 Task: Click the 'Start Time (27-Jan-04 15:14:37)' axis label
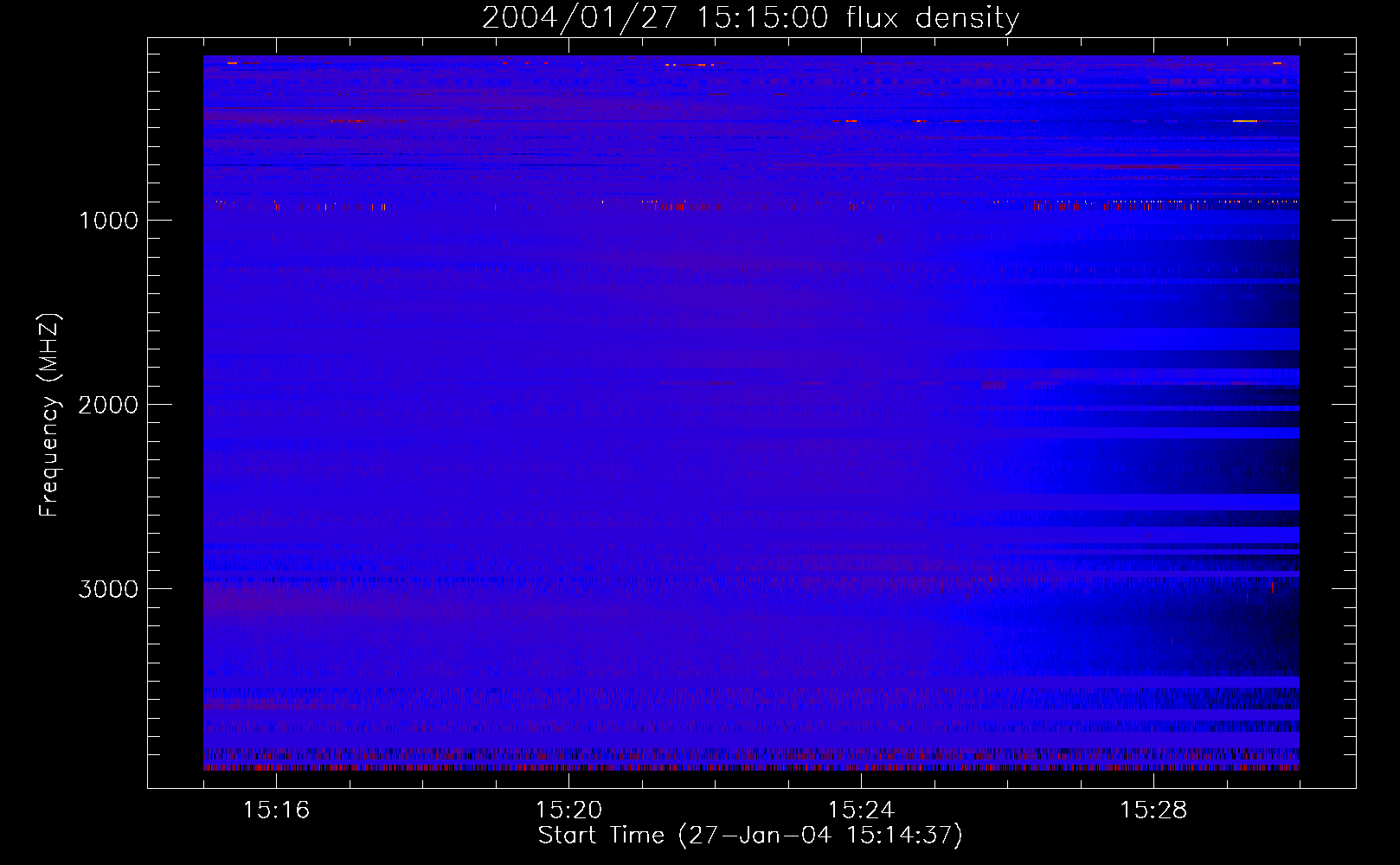coord(750,836)
